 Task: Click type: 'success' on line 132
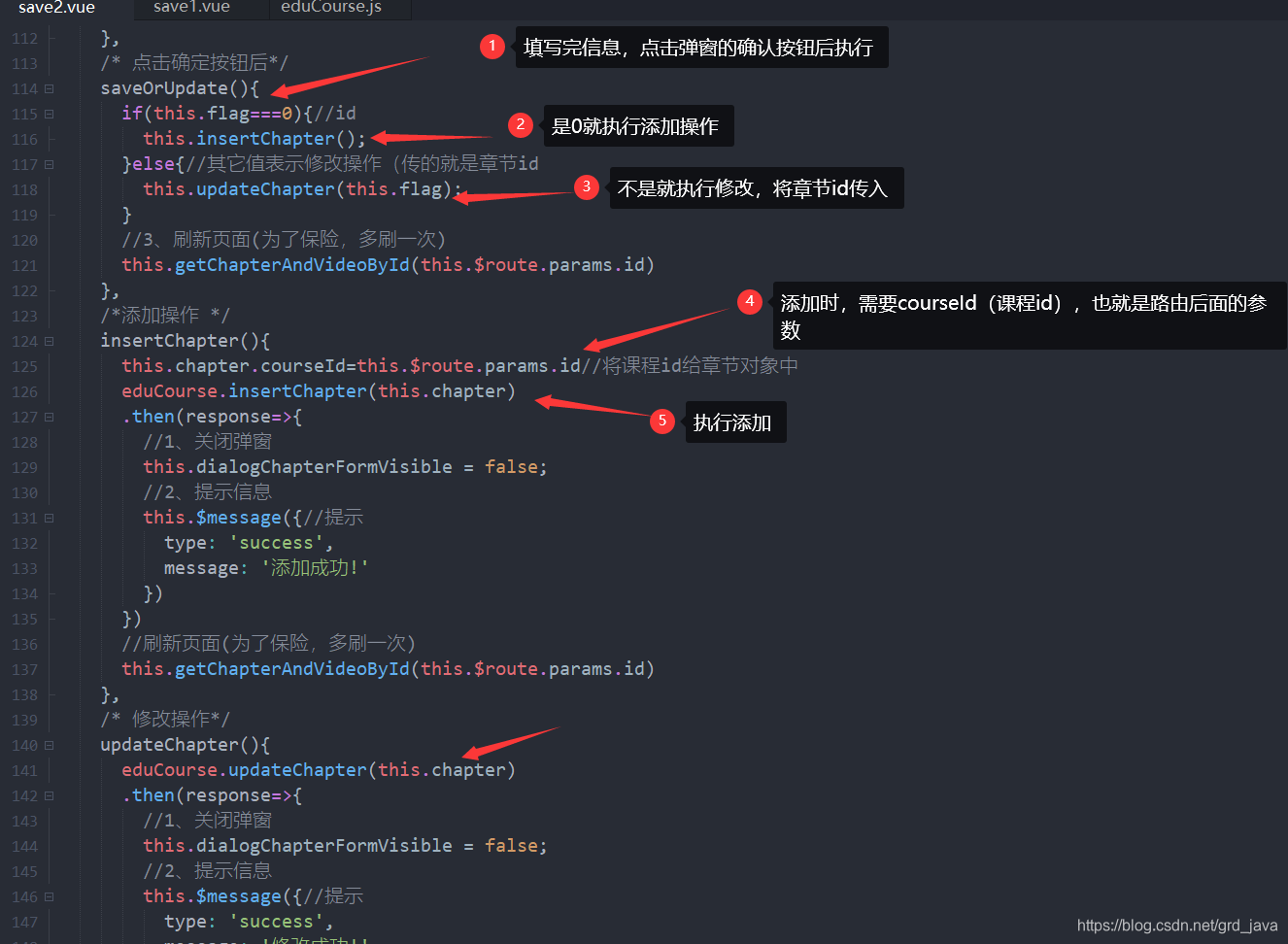pos(249,543)
